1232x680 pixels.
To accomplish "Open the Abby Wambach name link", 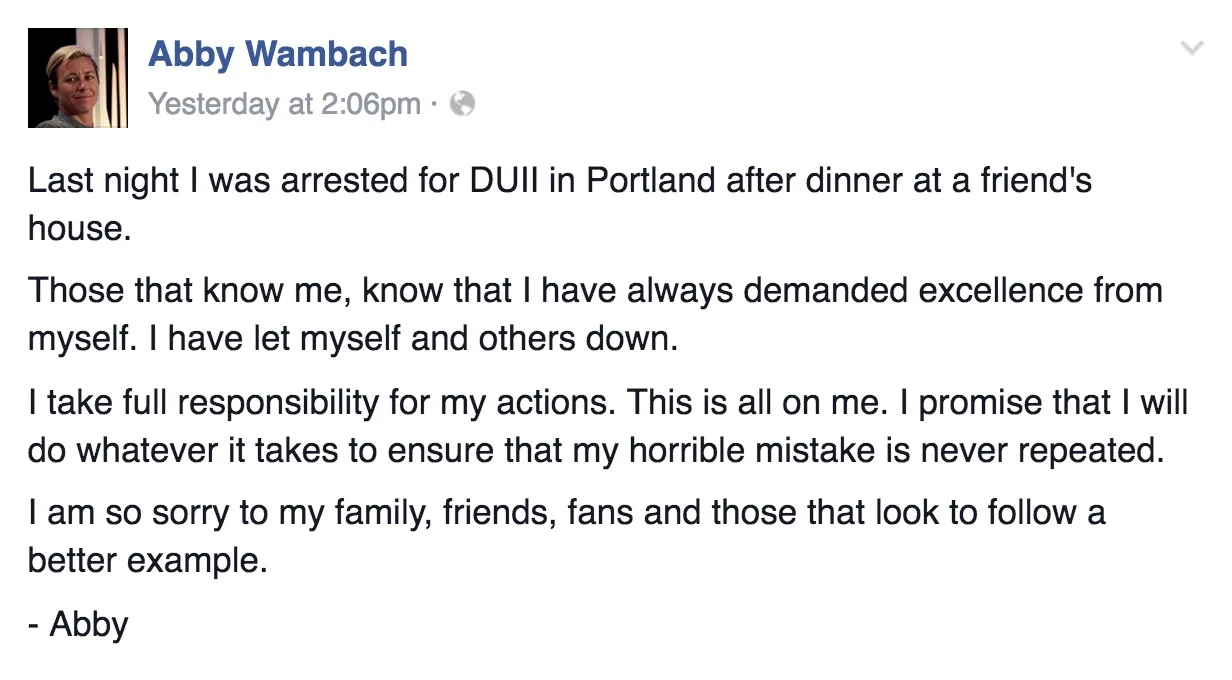I will click(x=278, y=53).
